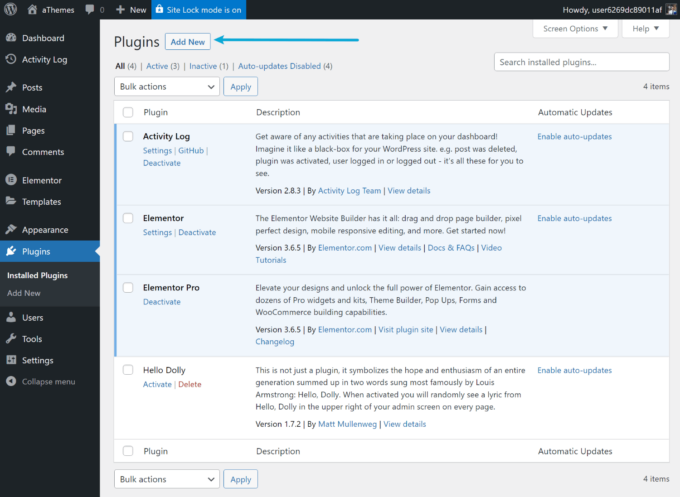Click the Site Lock padlock icon

[x=159, y=9]
